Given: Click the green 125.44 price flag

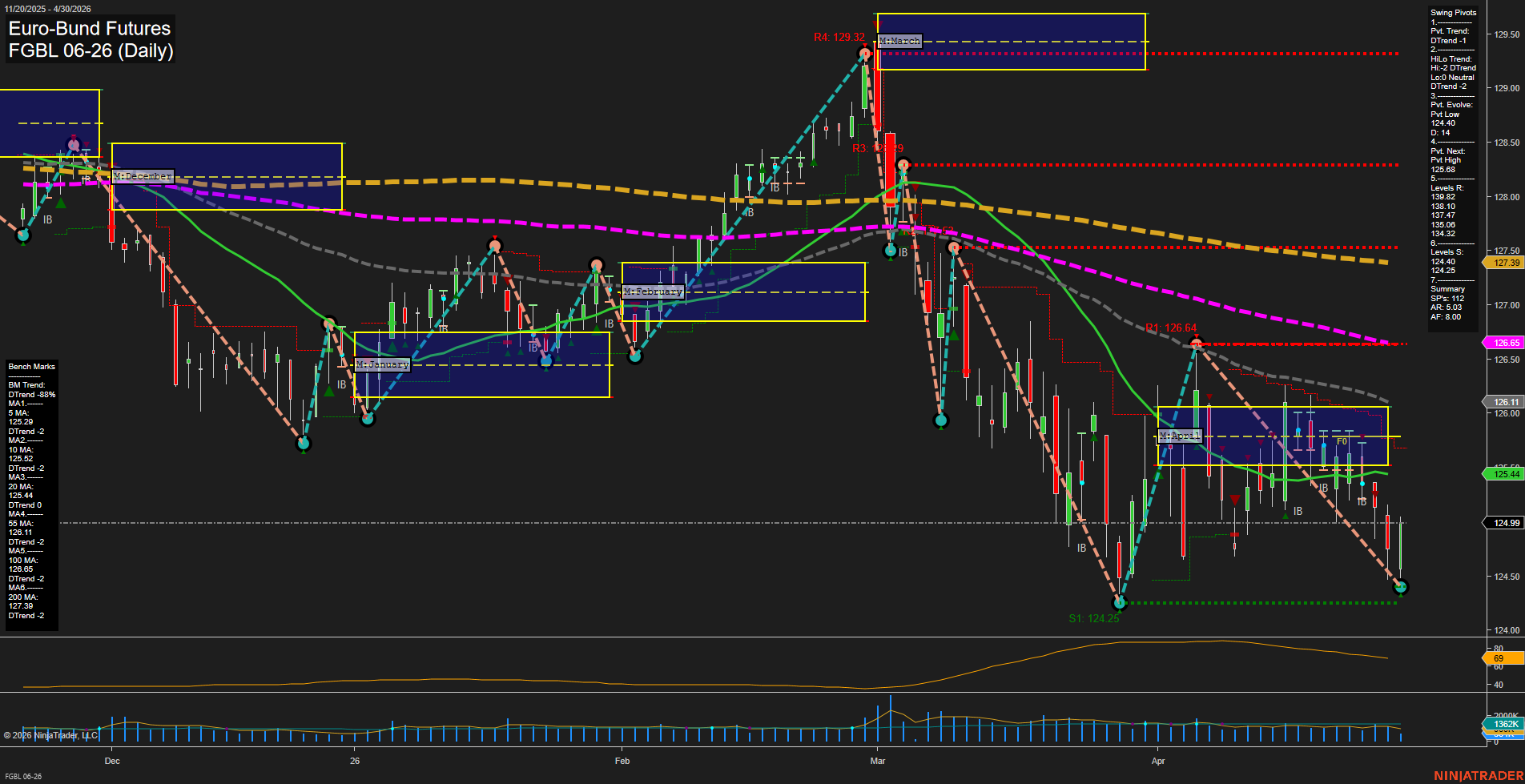Looking at the screenshot, I should pyautogui.click(x=1506, y=474).
